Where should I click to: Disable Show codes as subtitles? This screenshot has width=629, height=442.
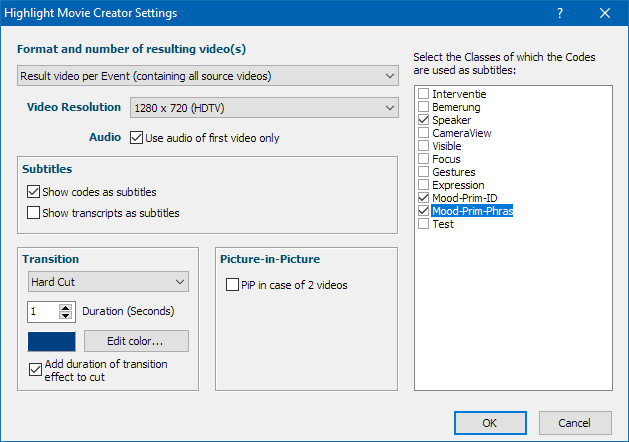pos(34,192)
